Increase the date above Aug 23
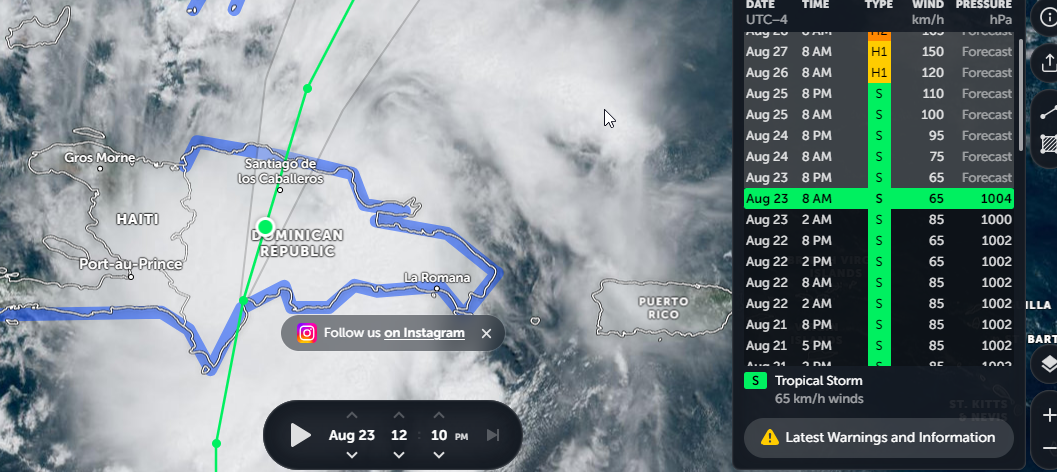The image size is (1057, 472). 352,415
